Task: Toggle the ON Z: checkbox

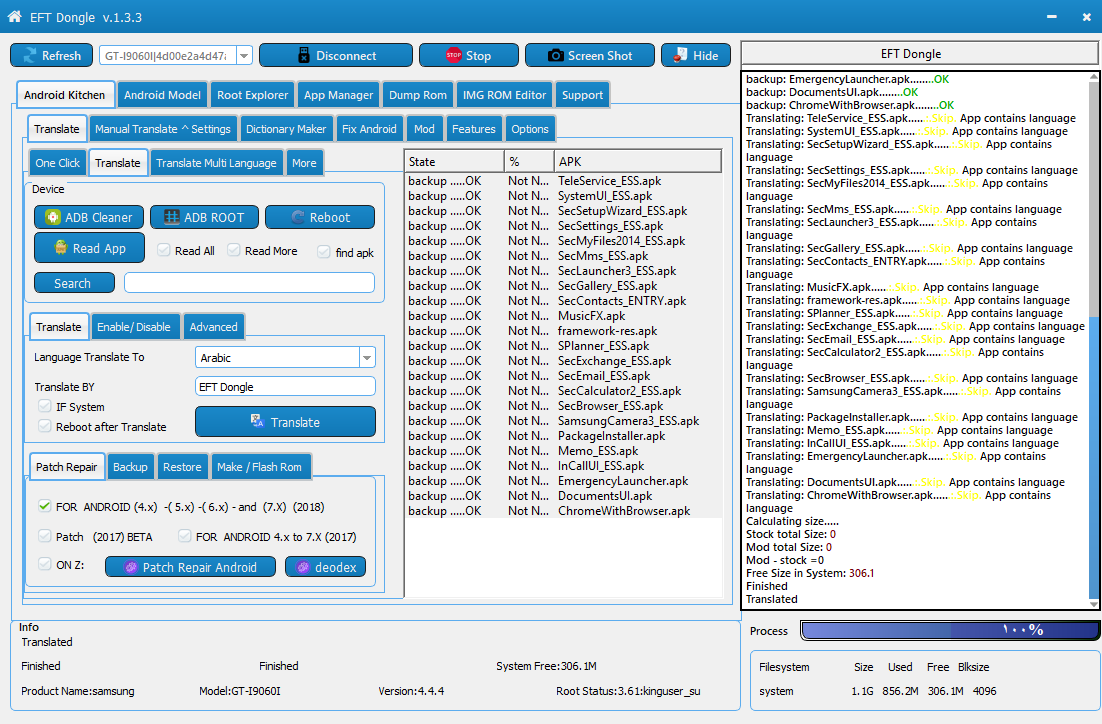Action: tap(45, 564)
